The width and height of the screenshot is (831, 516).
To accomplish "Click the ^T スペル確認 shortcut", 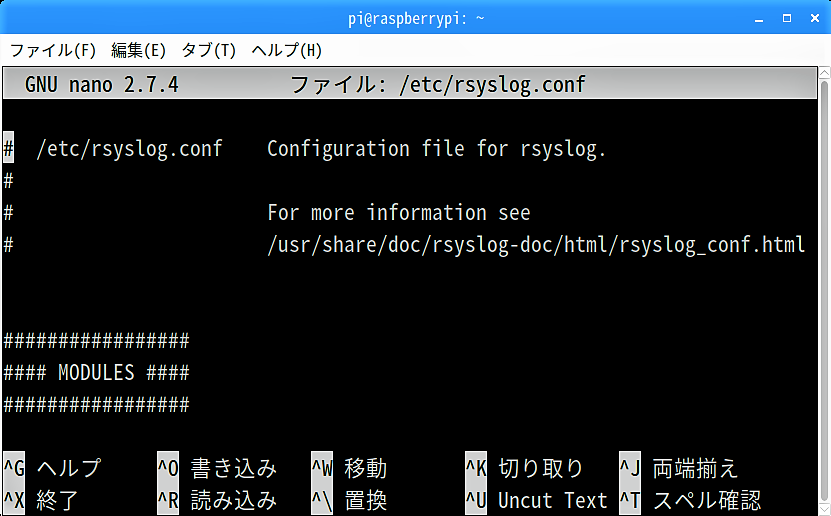I will point(690,501).
